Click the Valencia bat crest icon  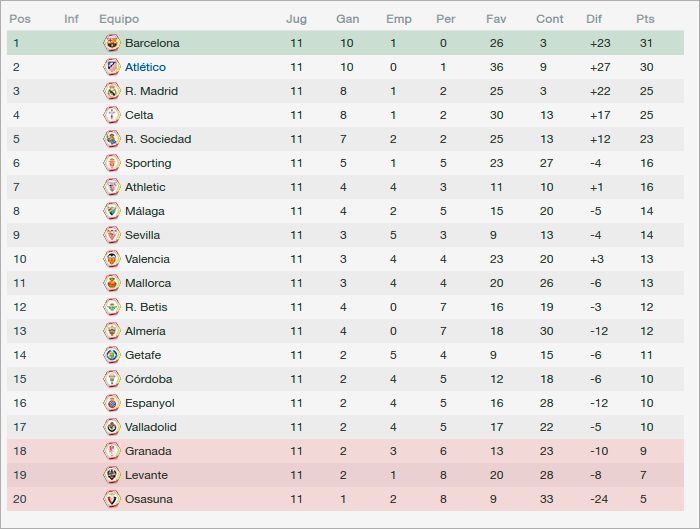tap(112, 259)
